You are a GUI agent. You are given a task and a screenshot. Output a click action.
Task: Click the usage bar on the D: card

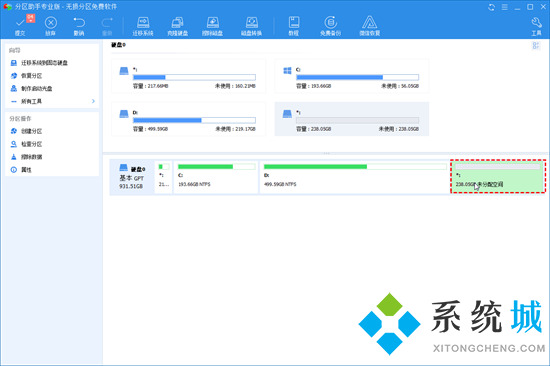194,120
